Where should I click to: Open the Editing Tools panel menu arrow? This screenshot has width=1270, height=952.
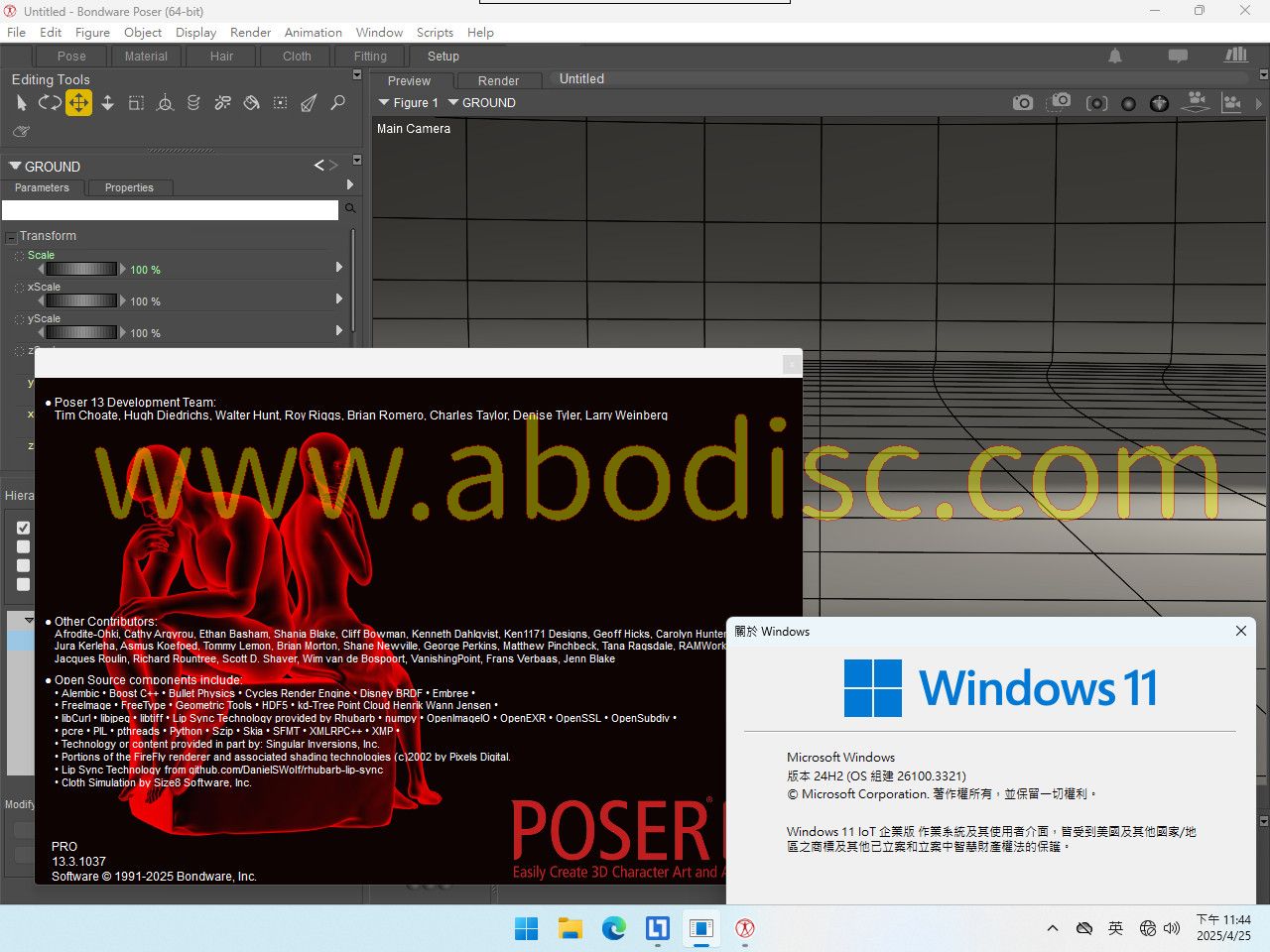tap(357, 74)
